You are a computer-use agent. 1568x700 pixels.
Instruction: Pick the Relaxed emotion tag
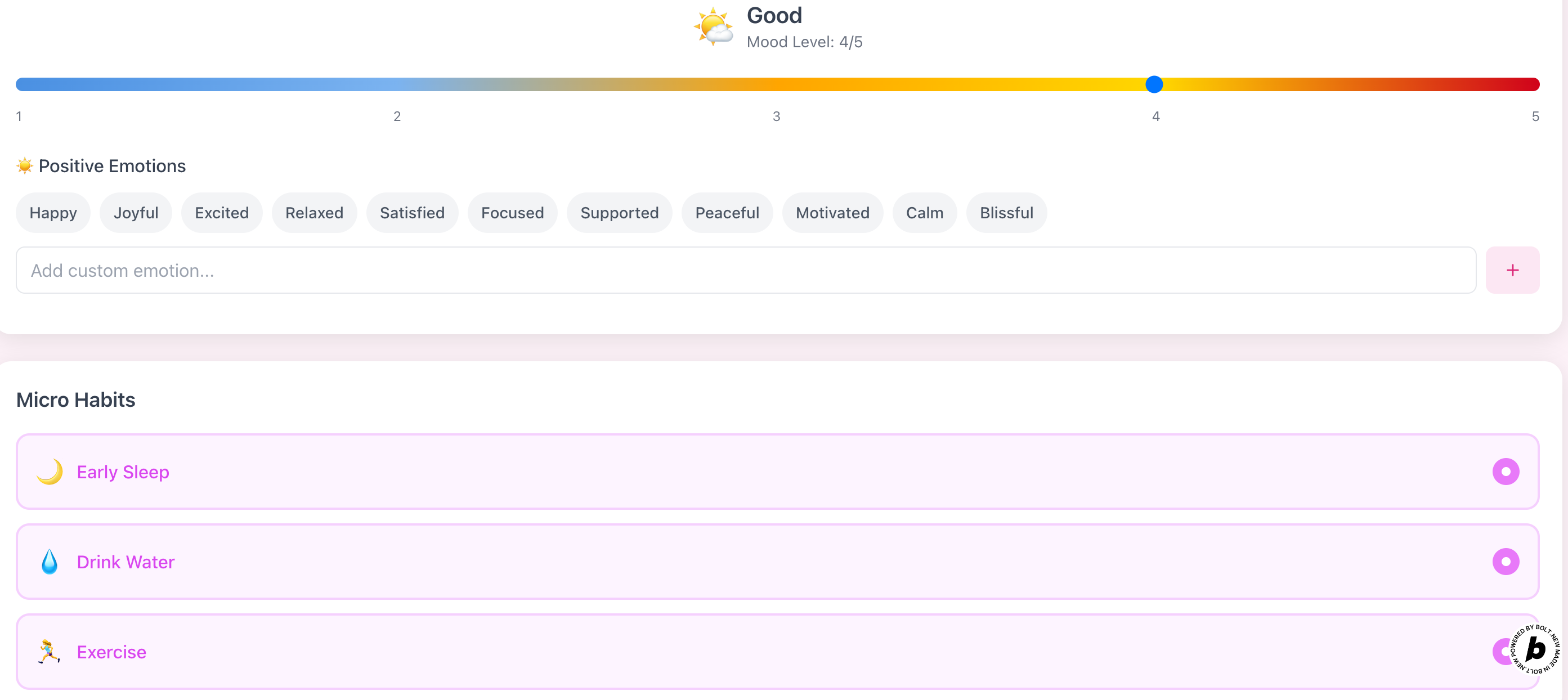[x=314, y=213]
